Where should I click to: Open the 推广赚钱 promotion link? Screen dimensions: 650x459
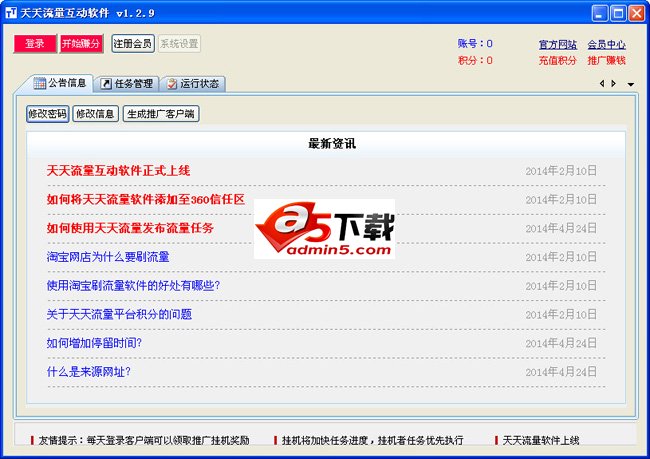[x=606, y=61]
